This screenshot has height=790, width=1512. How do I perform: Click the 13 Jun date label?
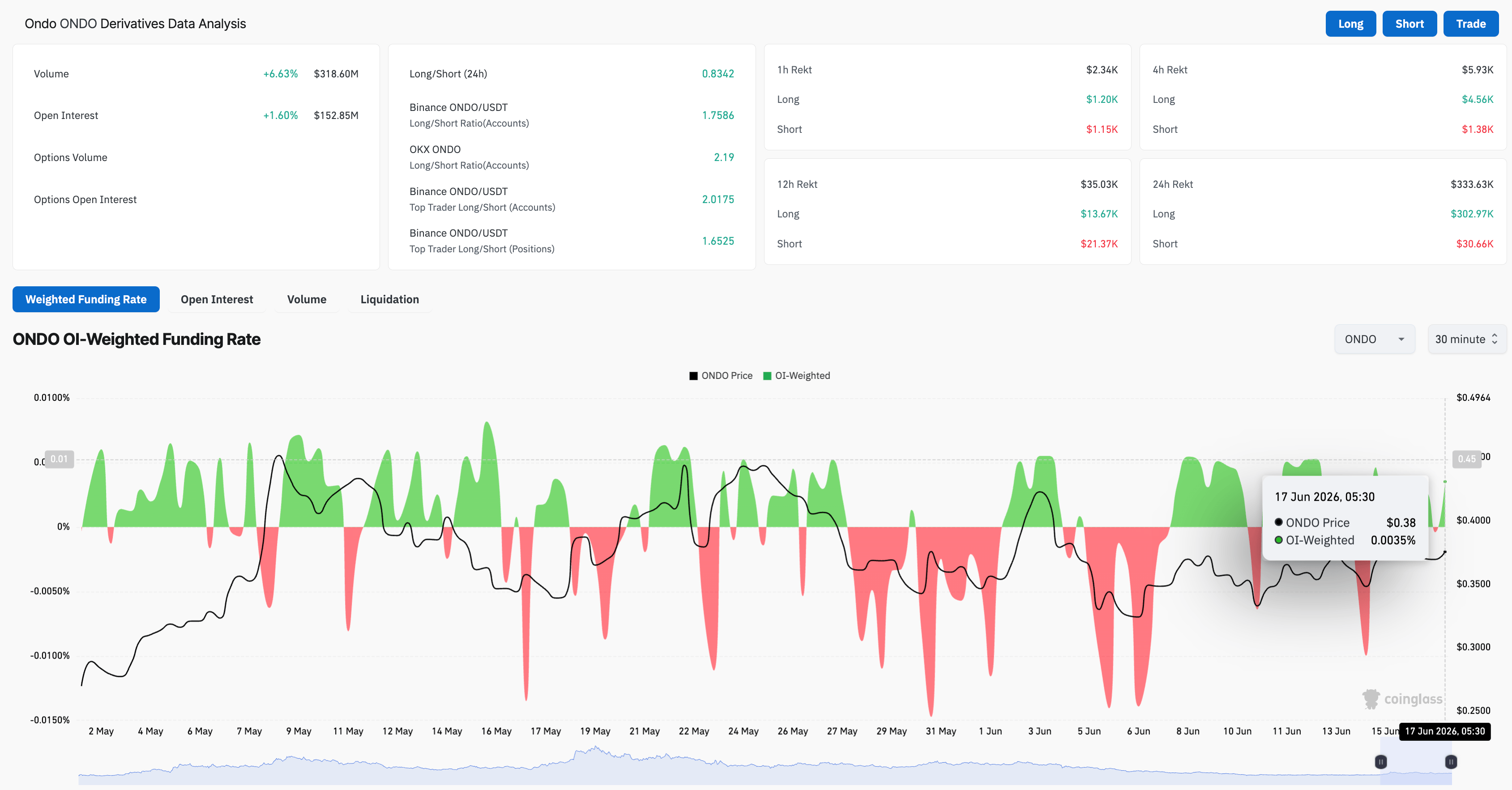tap(1336, 731)
